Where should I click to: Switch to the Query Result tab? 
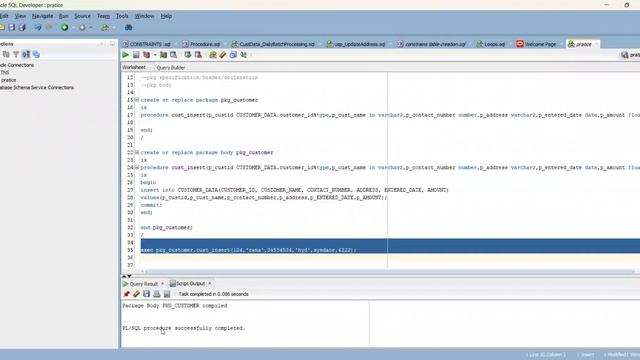click(140, 283)
